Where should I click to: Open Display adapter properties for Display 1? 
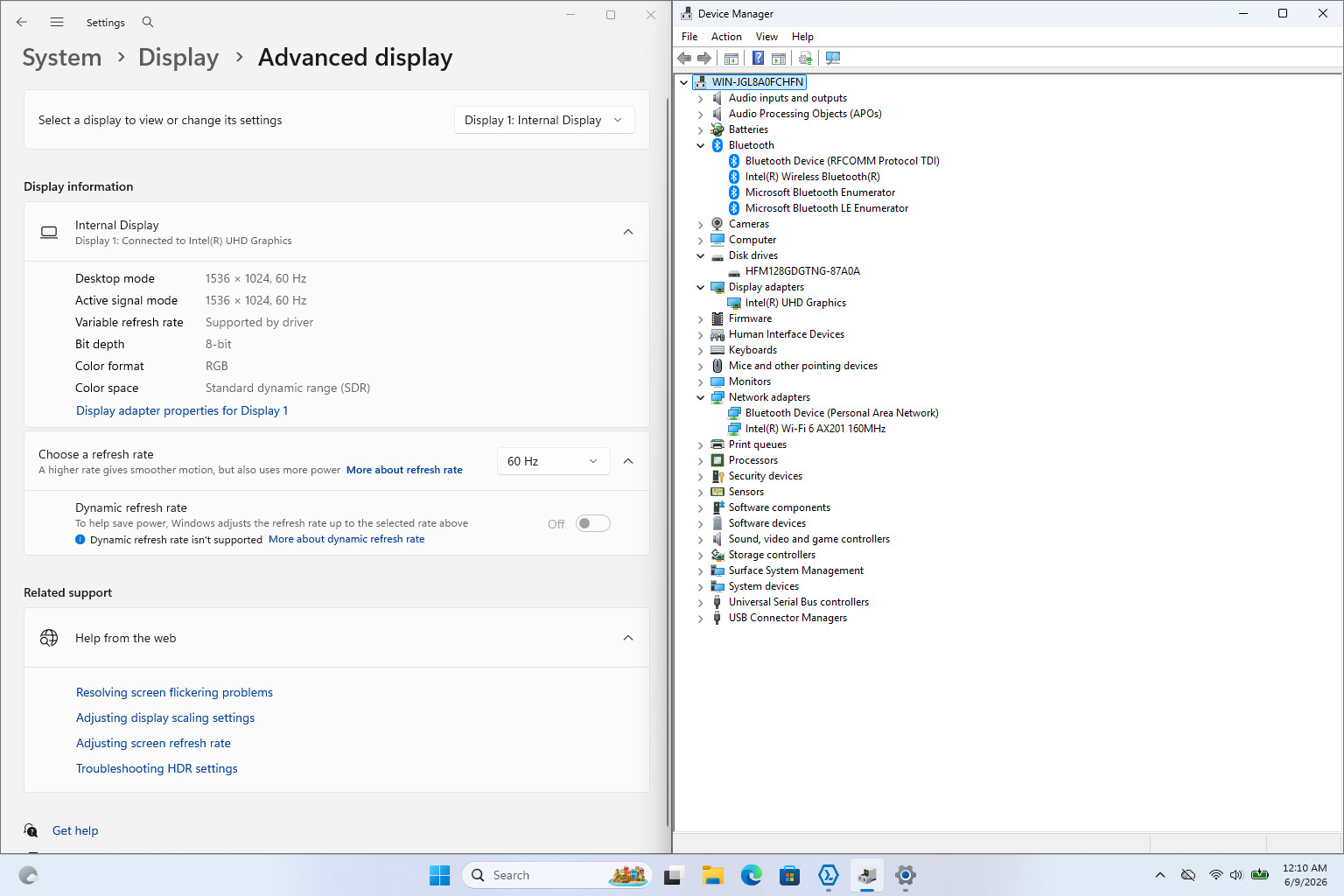point(182,410)
